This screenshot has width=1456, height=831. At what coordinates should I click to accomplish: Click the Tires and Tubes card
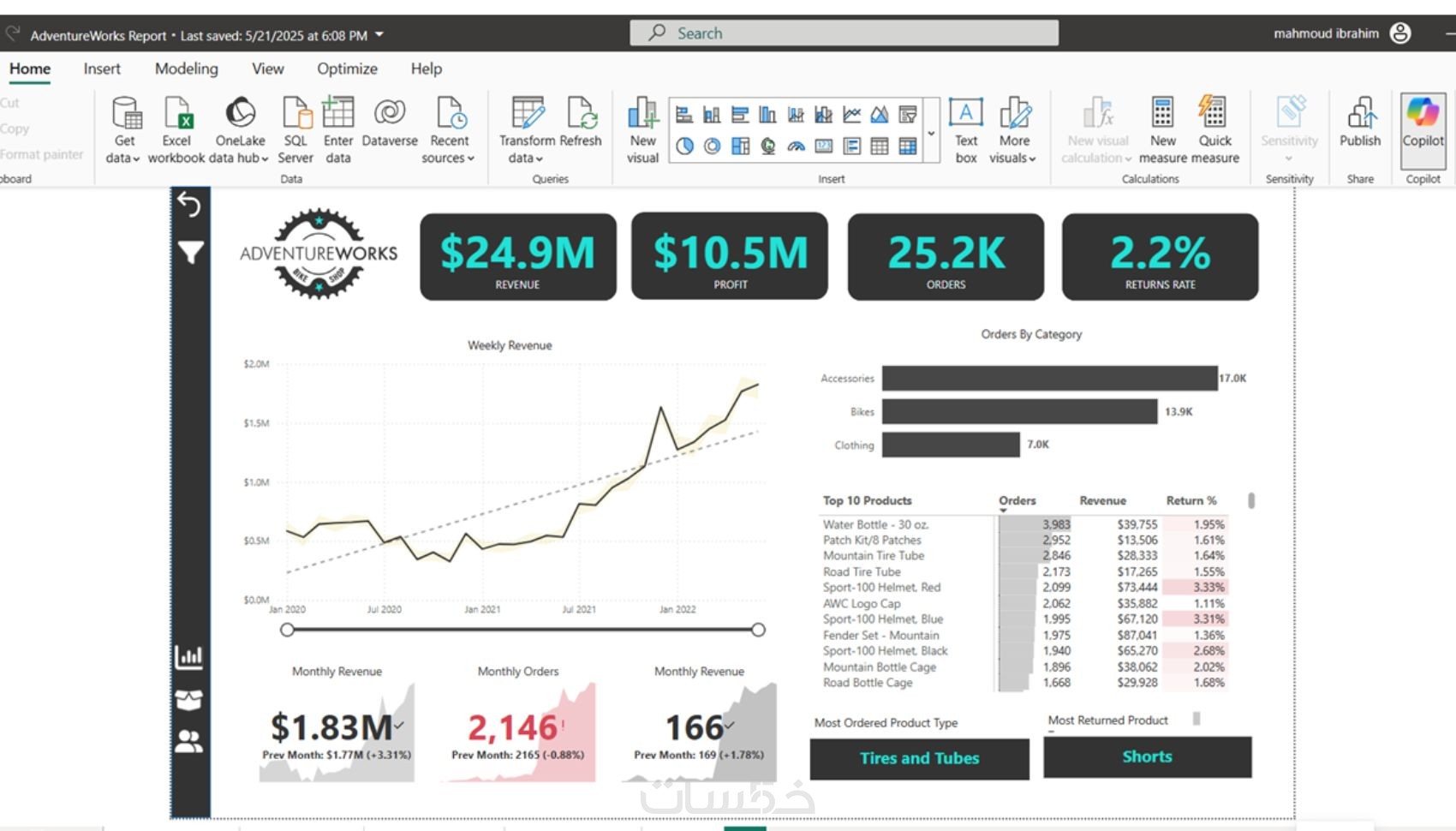(919, 758)
